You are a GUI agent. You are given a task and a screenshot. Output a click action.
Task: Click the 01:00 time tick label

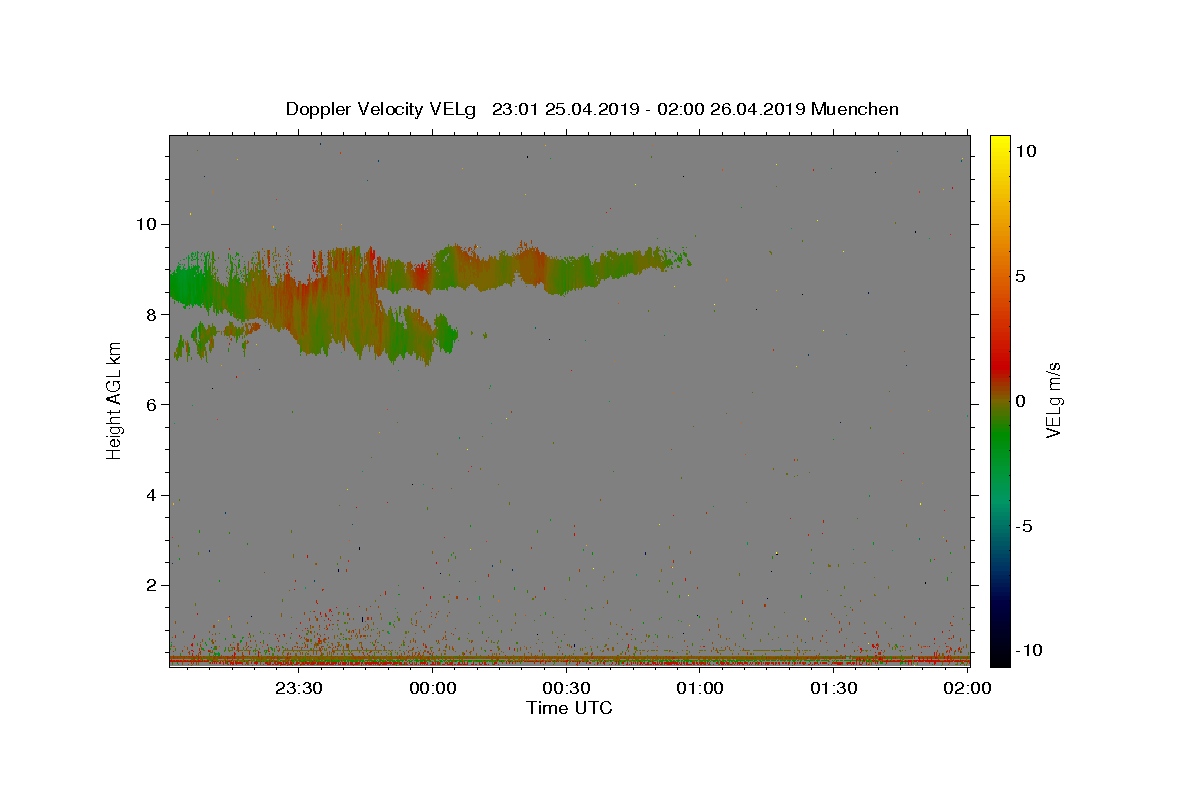point(700,688)
